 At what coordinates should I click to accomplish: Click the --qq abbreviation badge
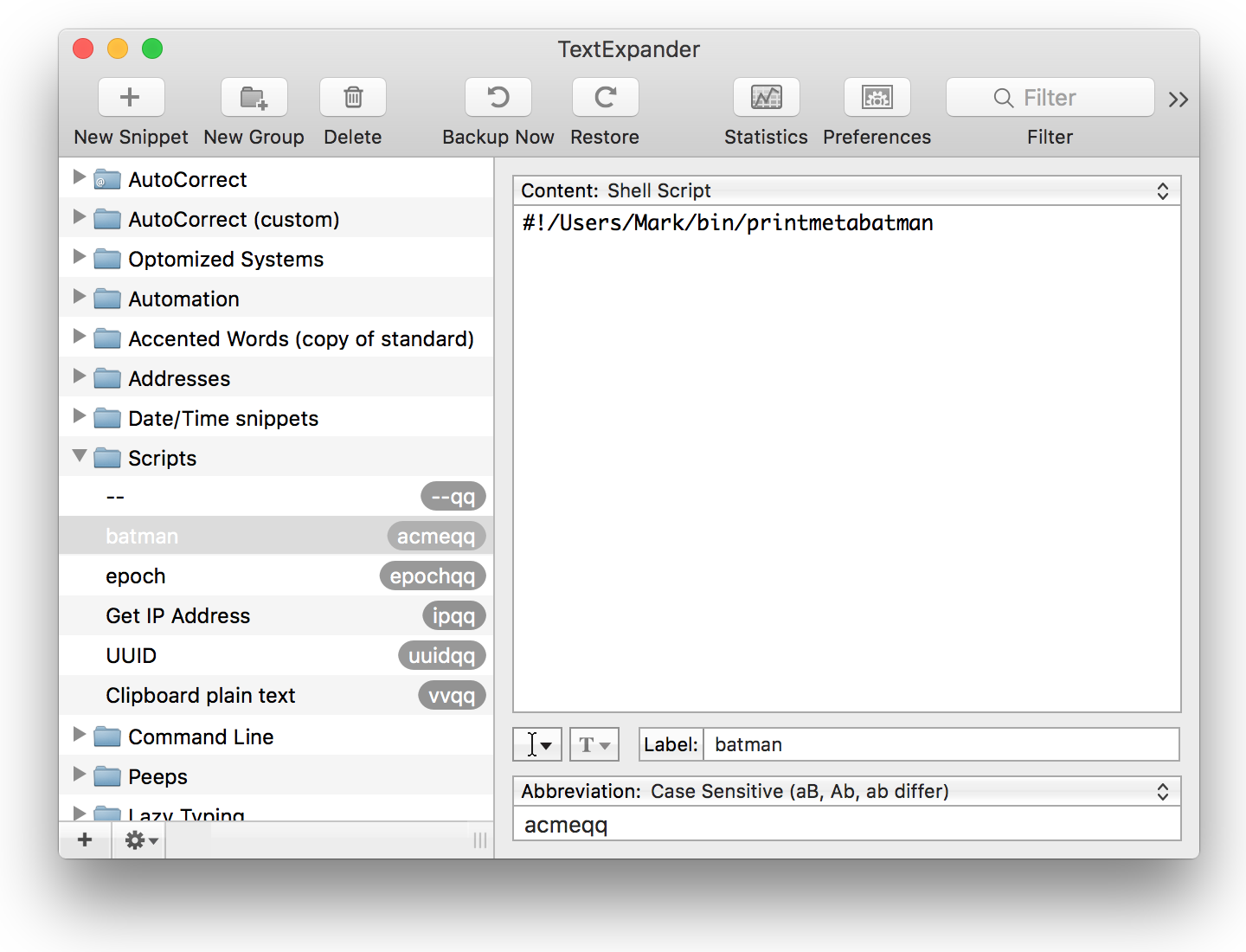pyautogui.click(x=453, y=497)
